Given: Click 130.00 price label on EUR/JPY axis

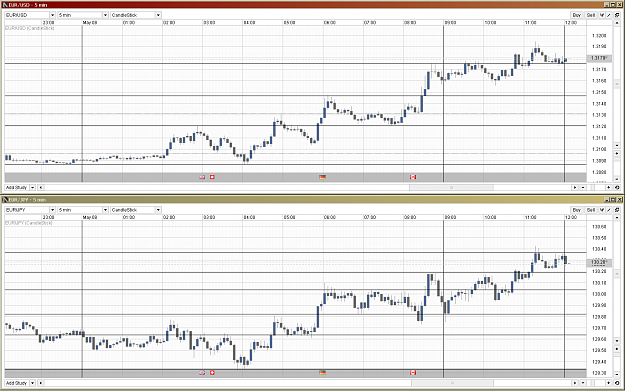Looking at the screenshot, I should click(x=599, y=294).
